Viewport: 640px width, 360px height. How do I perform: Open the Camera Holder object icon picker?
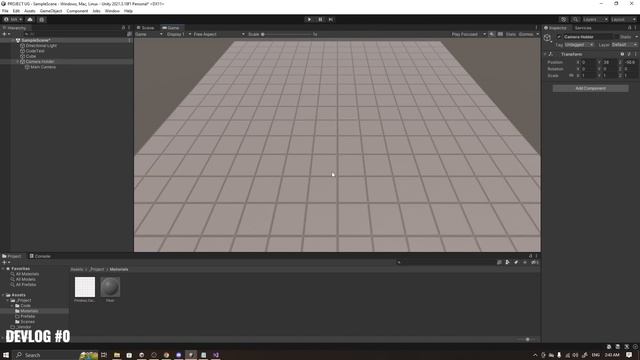click(x=548, y=38)
